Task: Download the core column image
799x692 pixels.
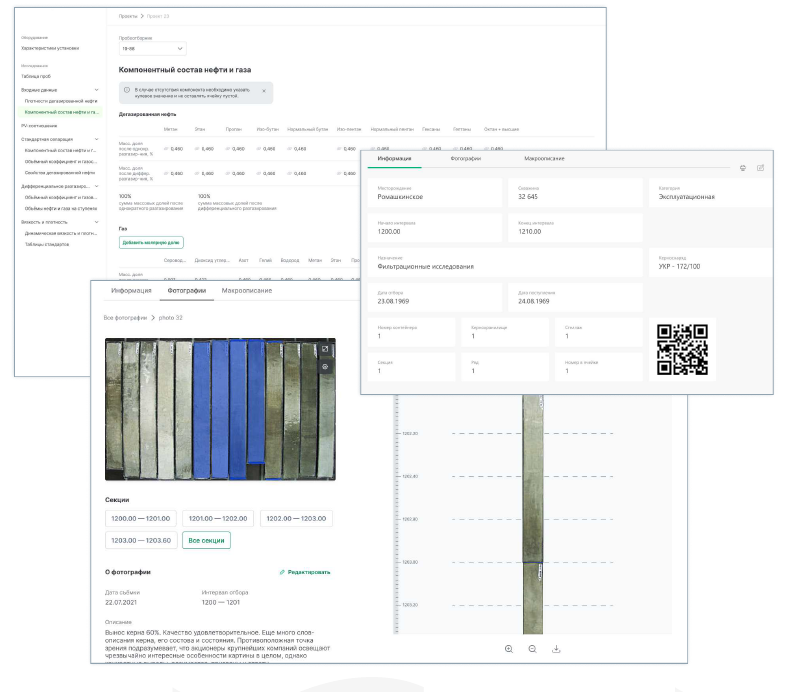Action: 556,649
